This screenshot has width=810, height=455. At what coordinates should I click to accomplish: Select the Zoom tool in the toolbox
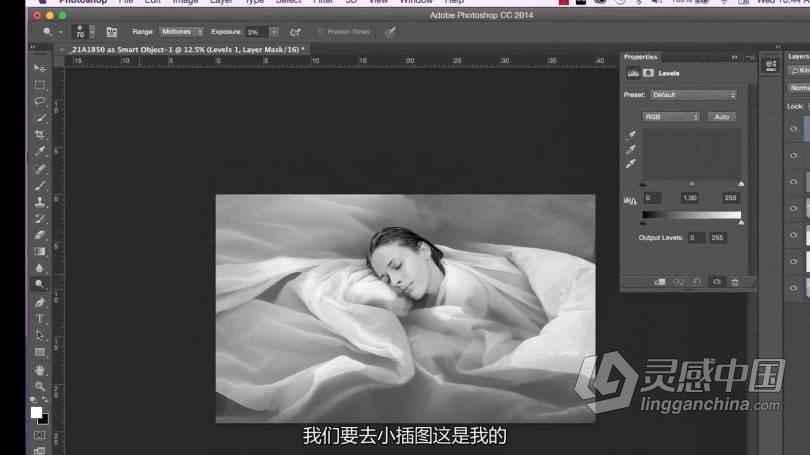tap(40, 386)
